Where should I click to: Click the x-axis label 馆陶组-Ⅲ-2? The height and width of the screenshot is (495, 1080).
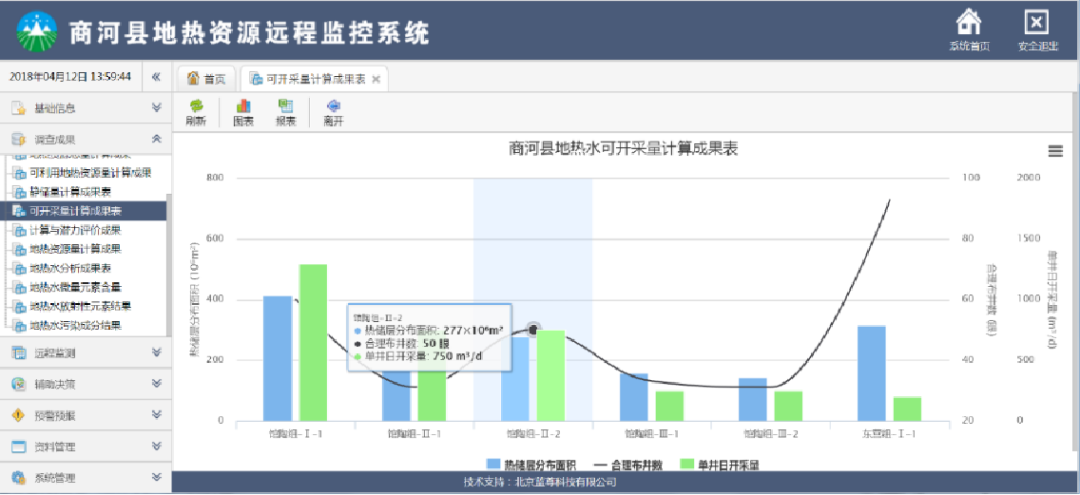(x=771, y=434)
